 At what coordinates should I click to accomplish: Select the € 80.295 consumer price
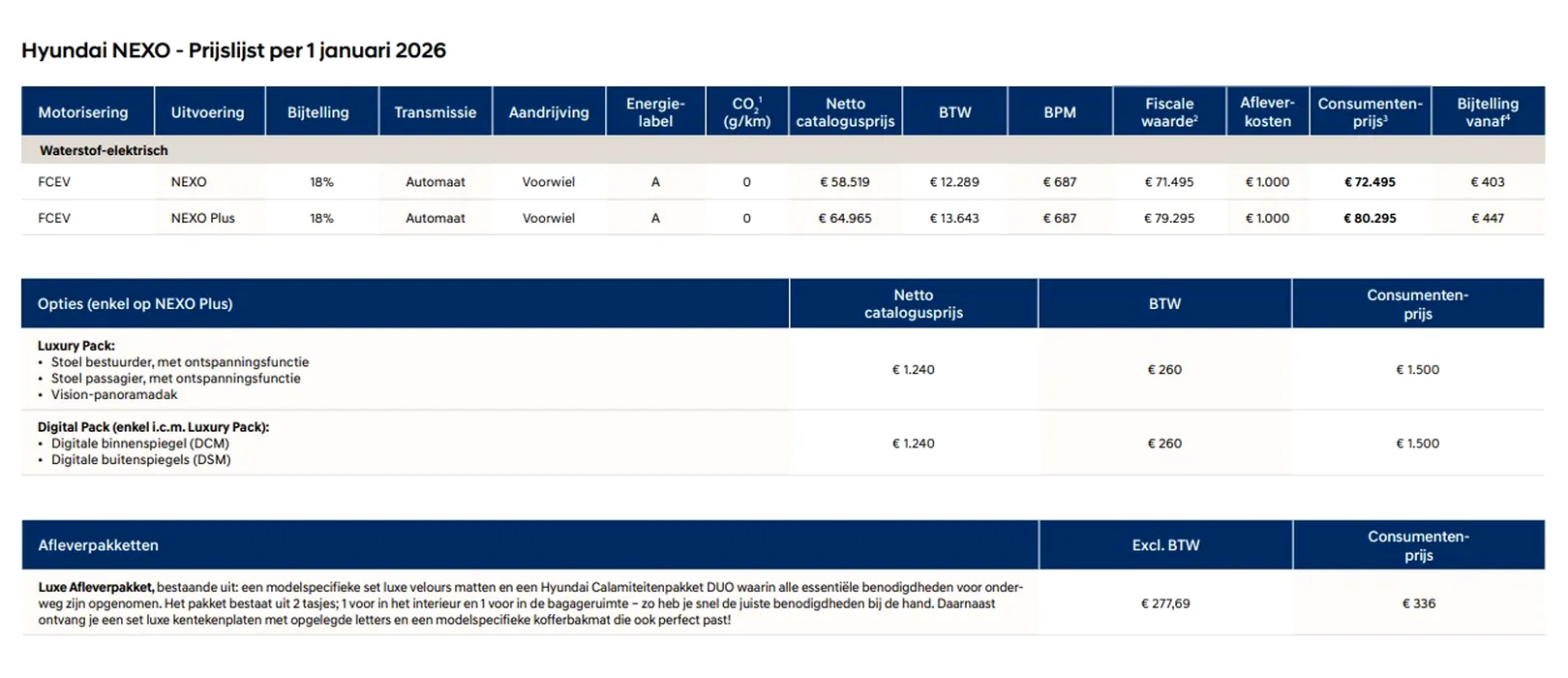point(1370,218)
